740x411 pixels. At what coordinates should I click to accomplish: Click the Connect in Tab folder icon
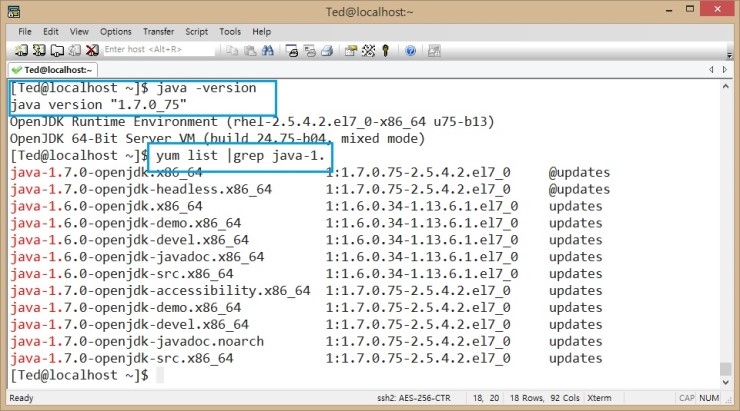pos(57,50)
